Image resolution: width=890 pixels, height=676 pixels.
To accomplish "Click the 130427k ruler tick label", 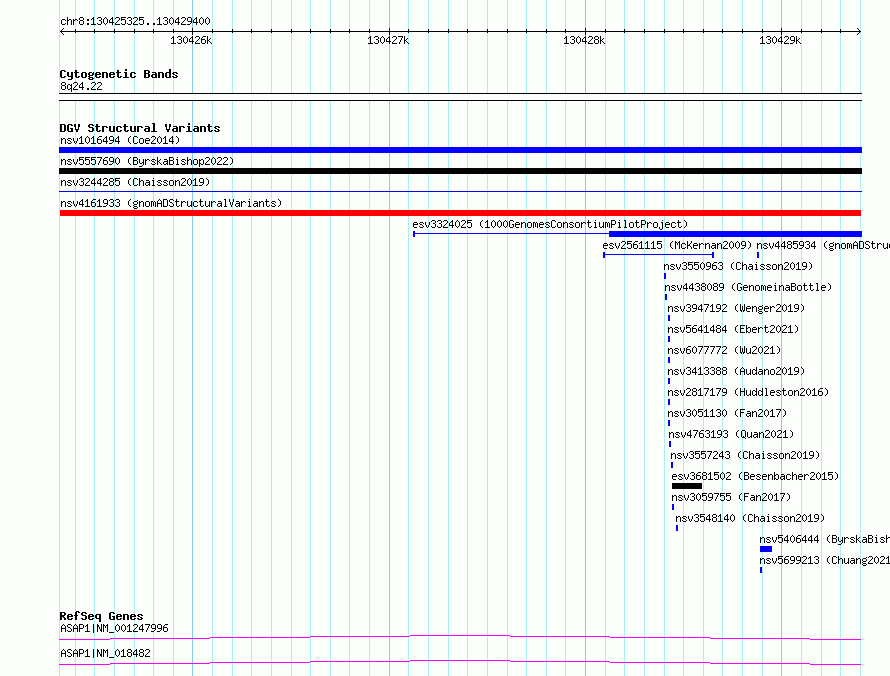I will 388,40.
